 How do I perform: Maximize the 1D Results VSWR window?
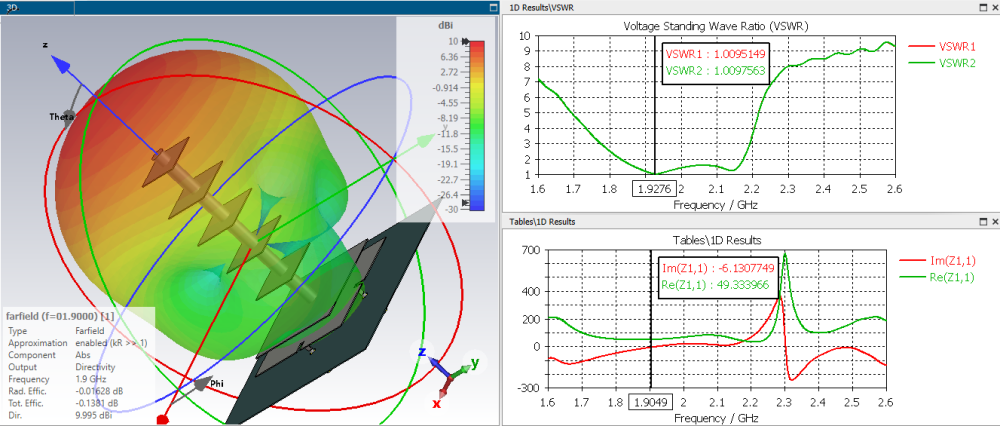(x=979, y=7)
